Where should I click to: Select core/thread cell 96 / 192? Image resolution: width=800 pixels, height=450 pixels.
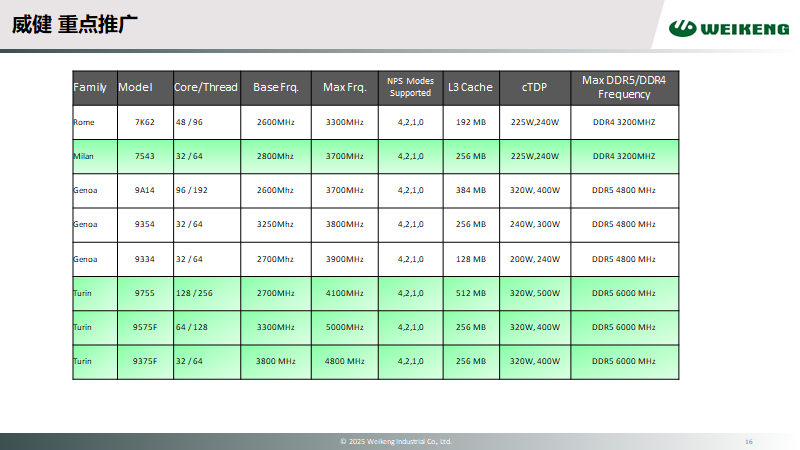207,190
